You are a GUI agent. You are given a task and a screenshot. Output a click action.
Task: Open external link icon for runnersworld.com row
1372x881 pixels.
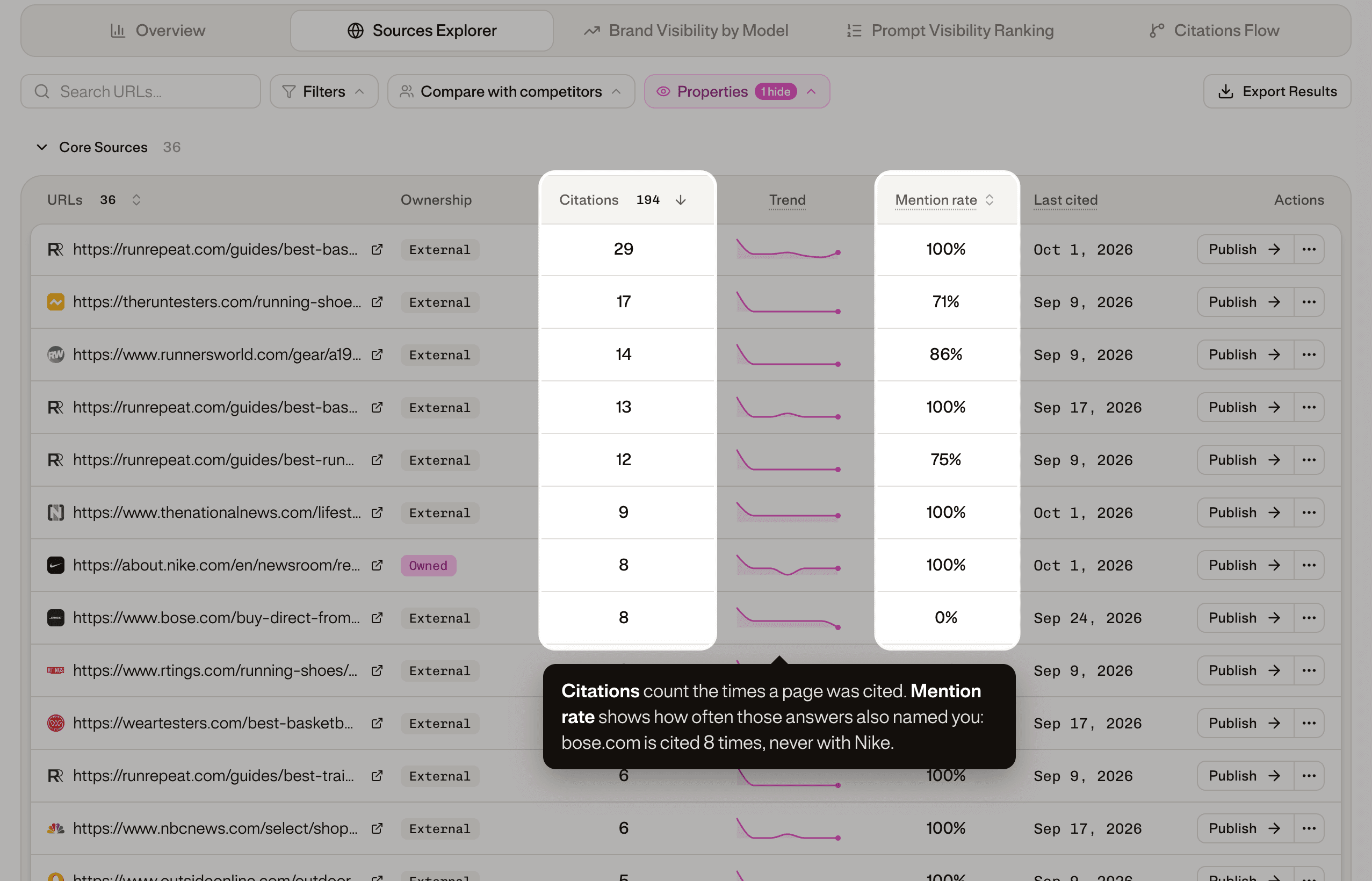coord(377,355)
